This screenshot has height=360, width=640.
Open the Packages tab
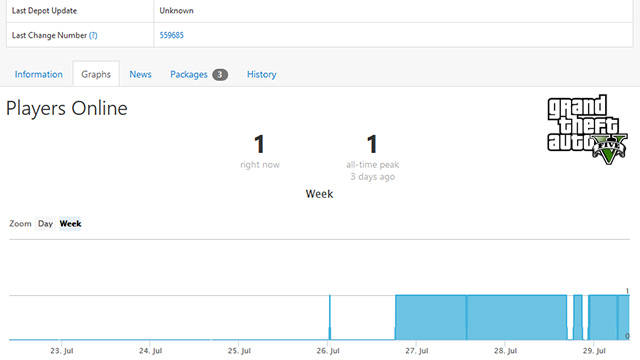pos(189,74)
